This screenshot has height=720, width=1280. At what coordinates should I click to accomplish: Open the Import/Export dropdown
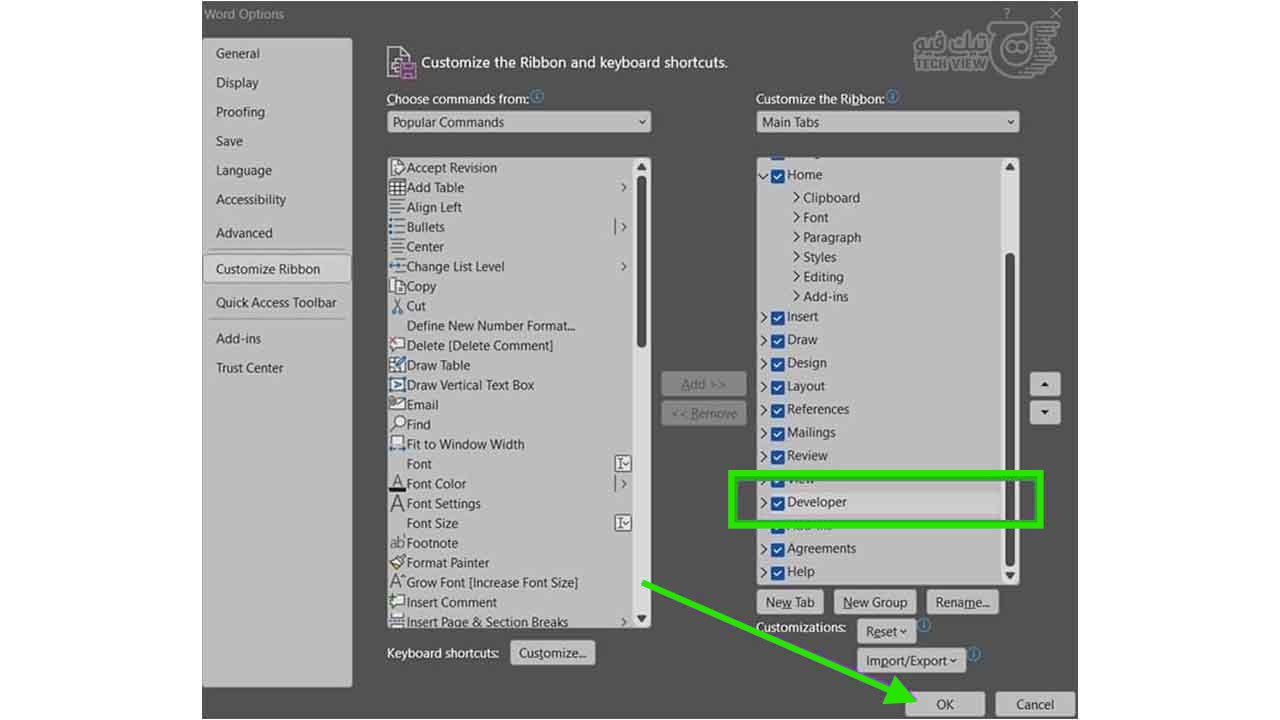coord(911,660)
